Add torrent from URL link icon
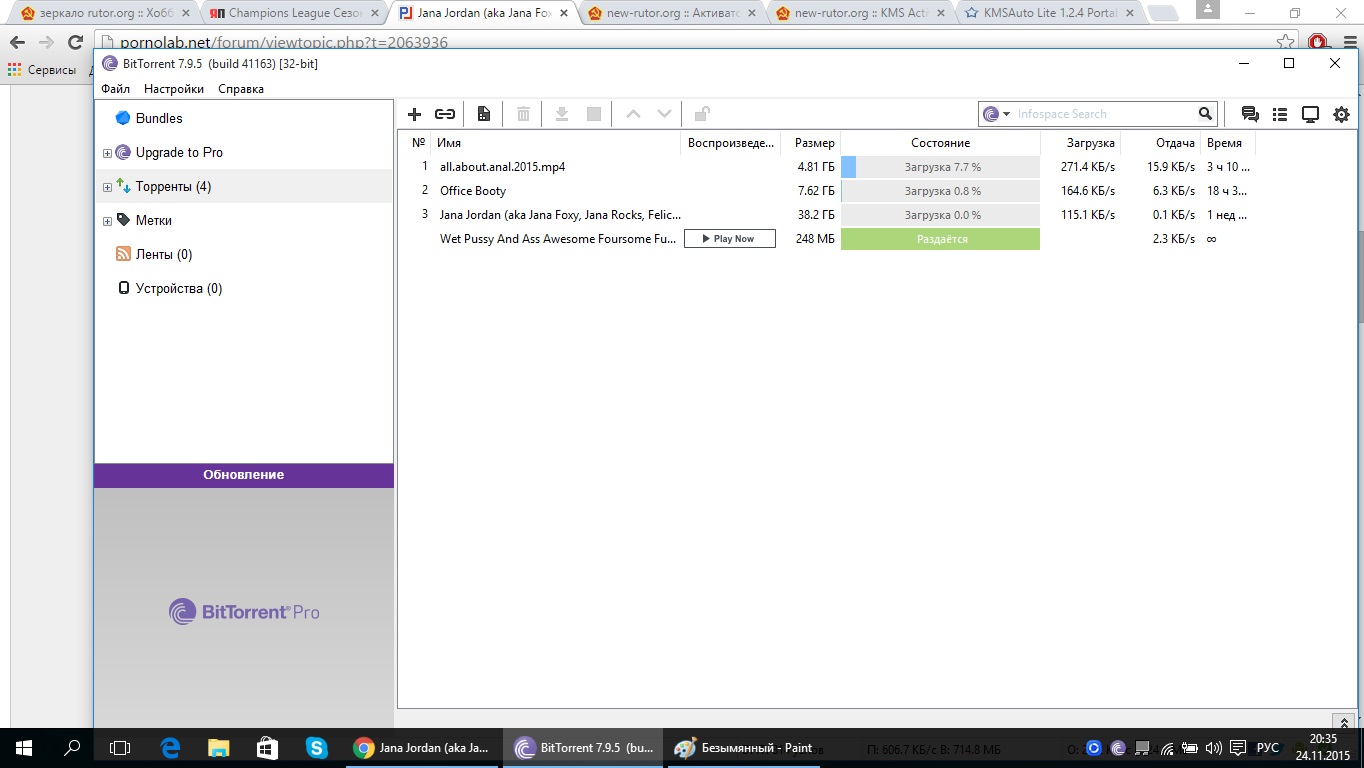Image resolution: width=1364 pixels, height=768 pixels. (445, 114)
